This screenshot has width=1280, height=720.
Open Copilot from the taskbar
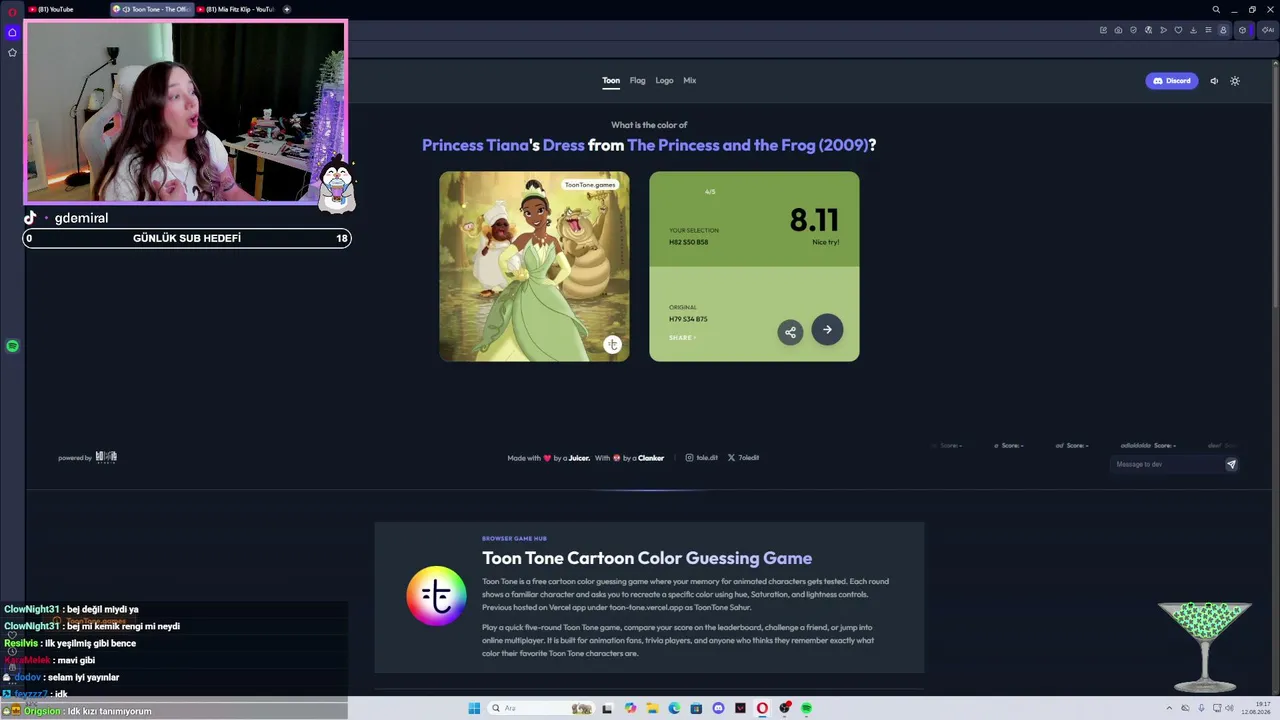click(x=630, y=709)
